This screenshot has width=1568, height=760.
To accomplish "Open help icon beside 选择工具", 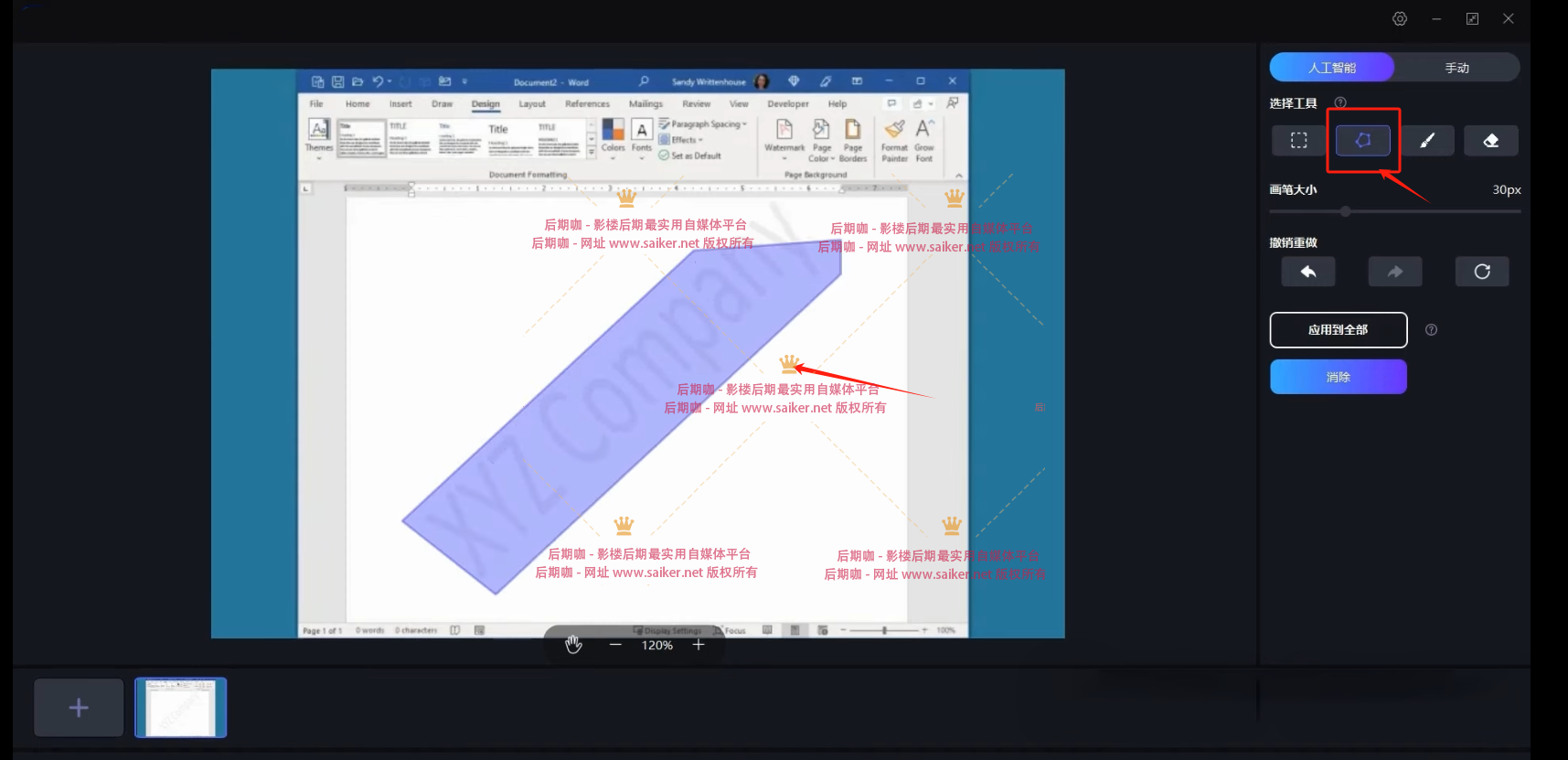I will 1340,102.
